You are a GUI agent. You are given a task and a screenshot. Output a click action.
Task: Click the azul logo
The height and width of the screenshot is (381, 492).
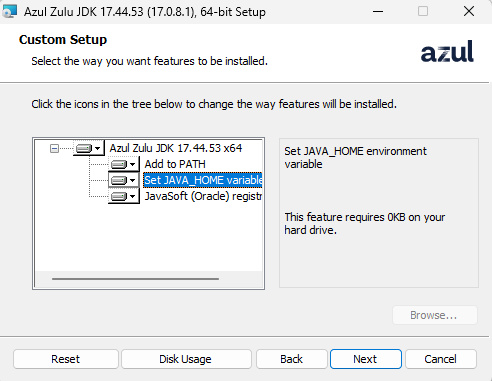click(x=447, y=52)
